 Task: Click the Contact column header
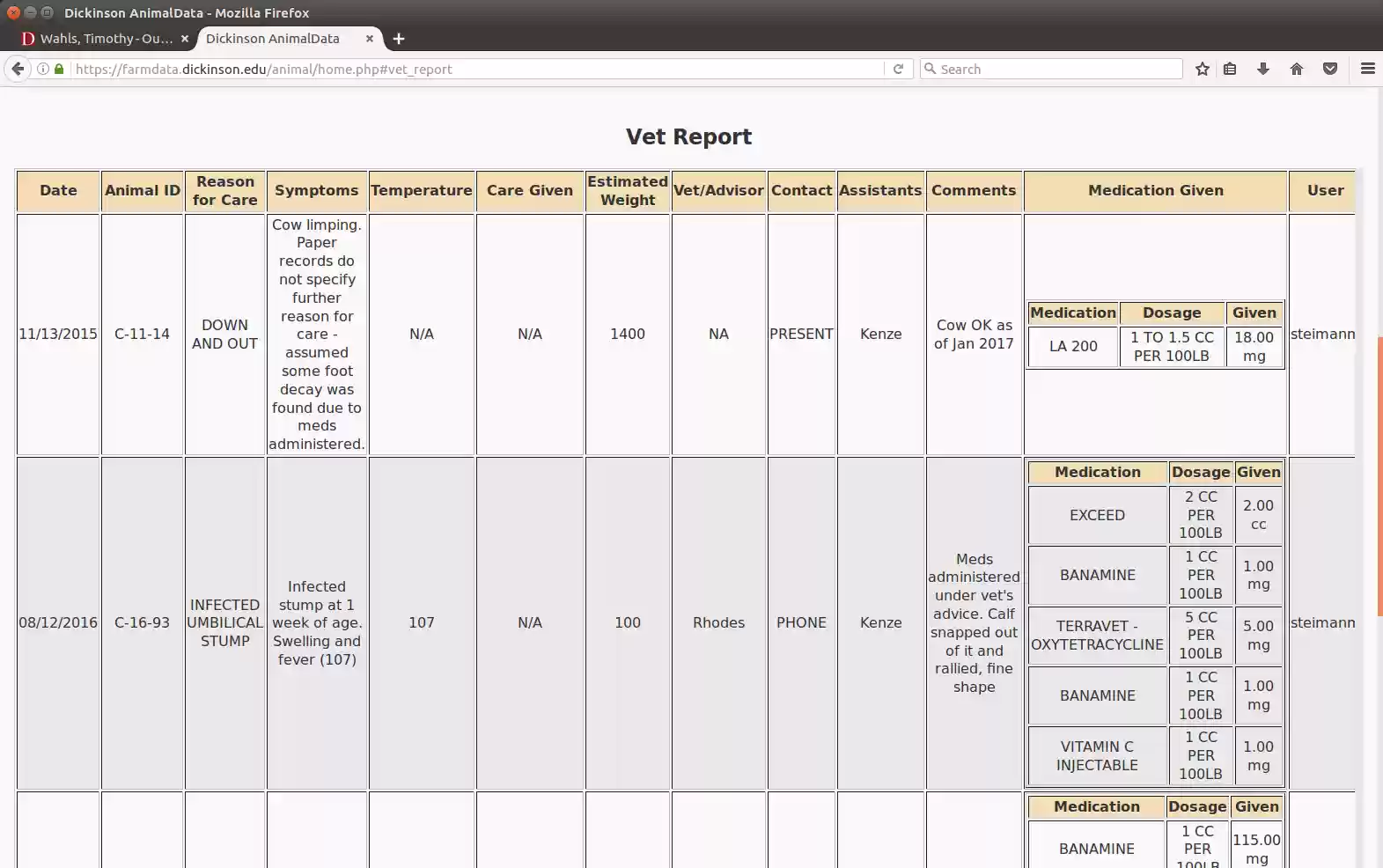(801, 191)
